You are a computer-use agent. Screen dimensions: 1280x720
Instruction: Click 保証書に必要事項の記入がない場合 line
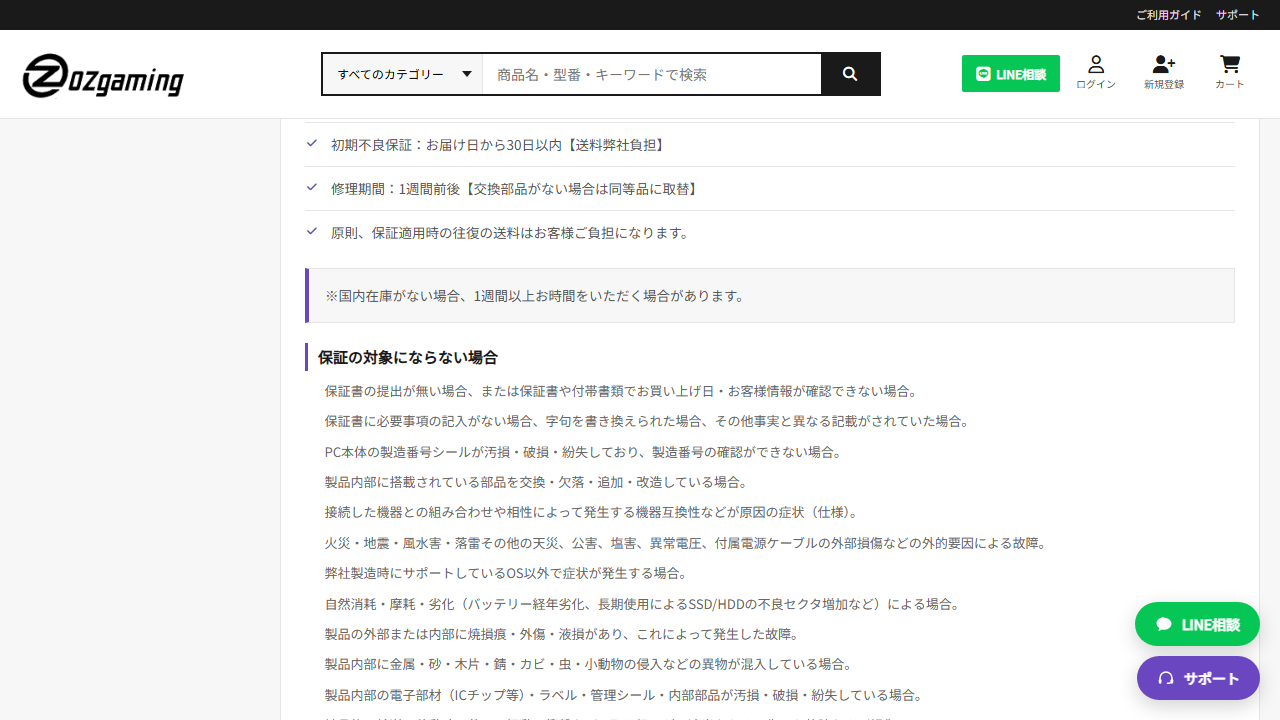(647, 421)
